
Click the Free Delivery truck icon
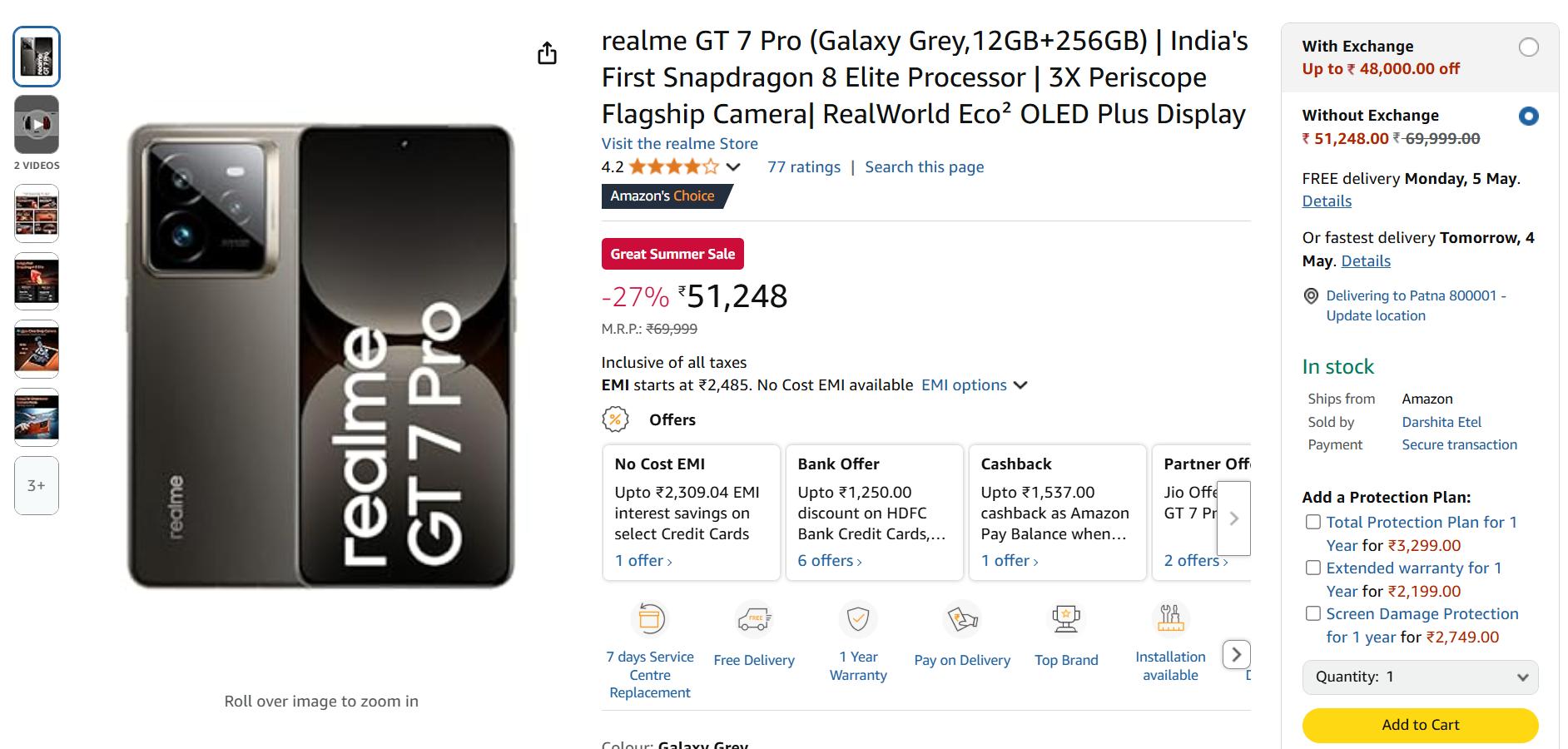pyautogui.click(x=754, y=619)
